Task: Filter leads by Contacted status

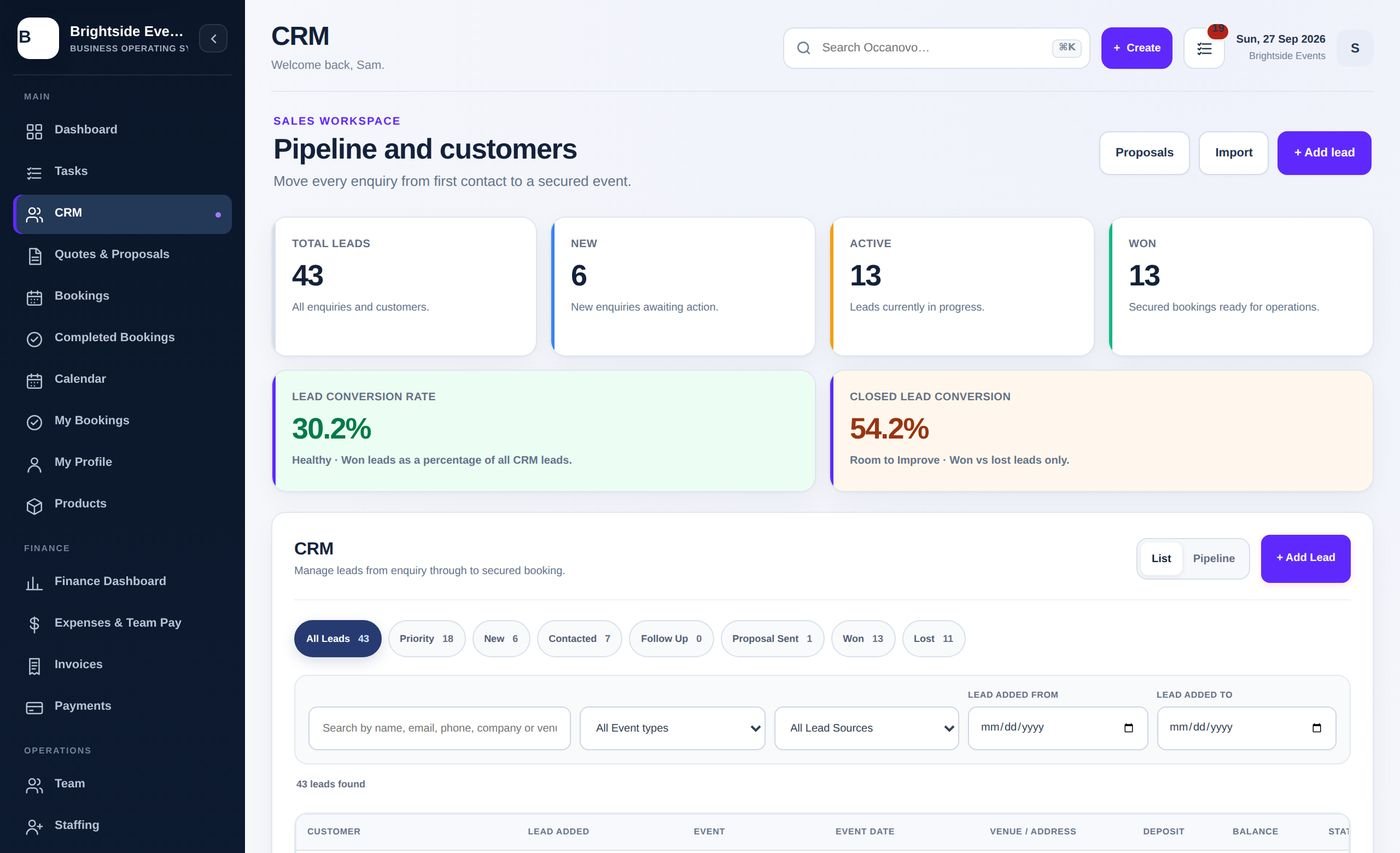Action: [x=579, y=639]
